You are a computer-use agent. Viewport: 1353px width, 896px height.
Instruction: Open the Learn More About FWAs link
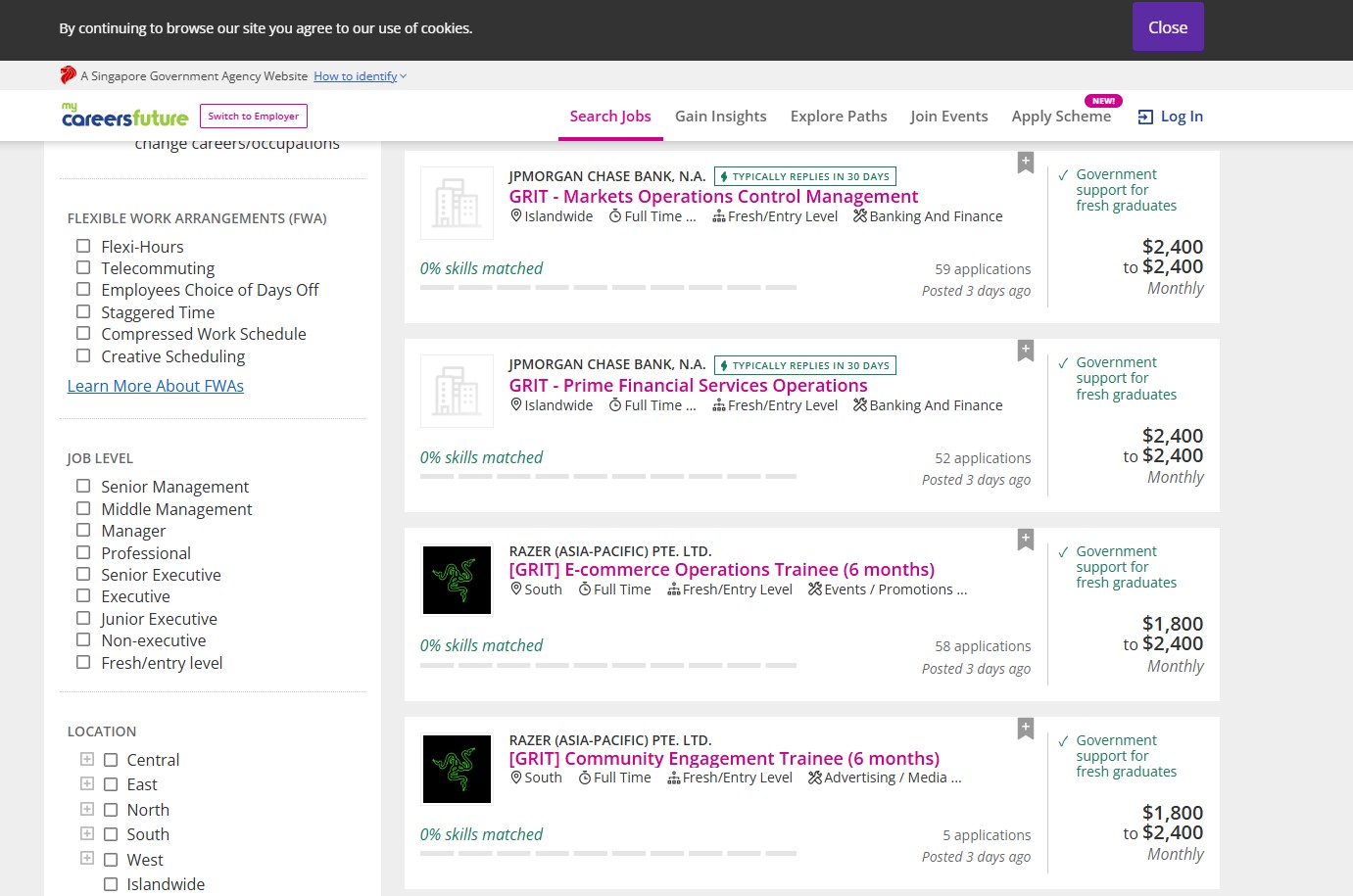(x=155, y=386)
